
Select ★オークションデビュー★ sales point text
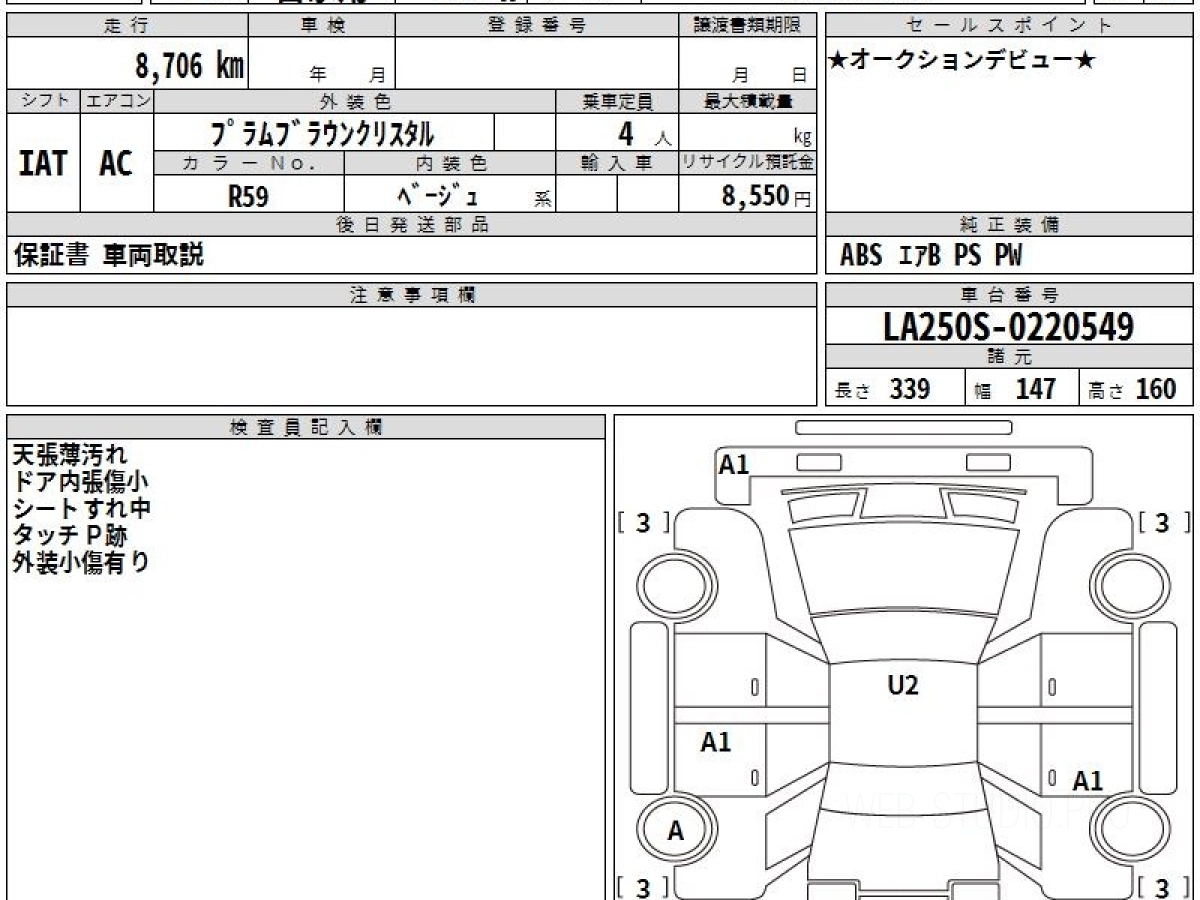[x=962, y=61]
